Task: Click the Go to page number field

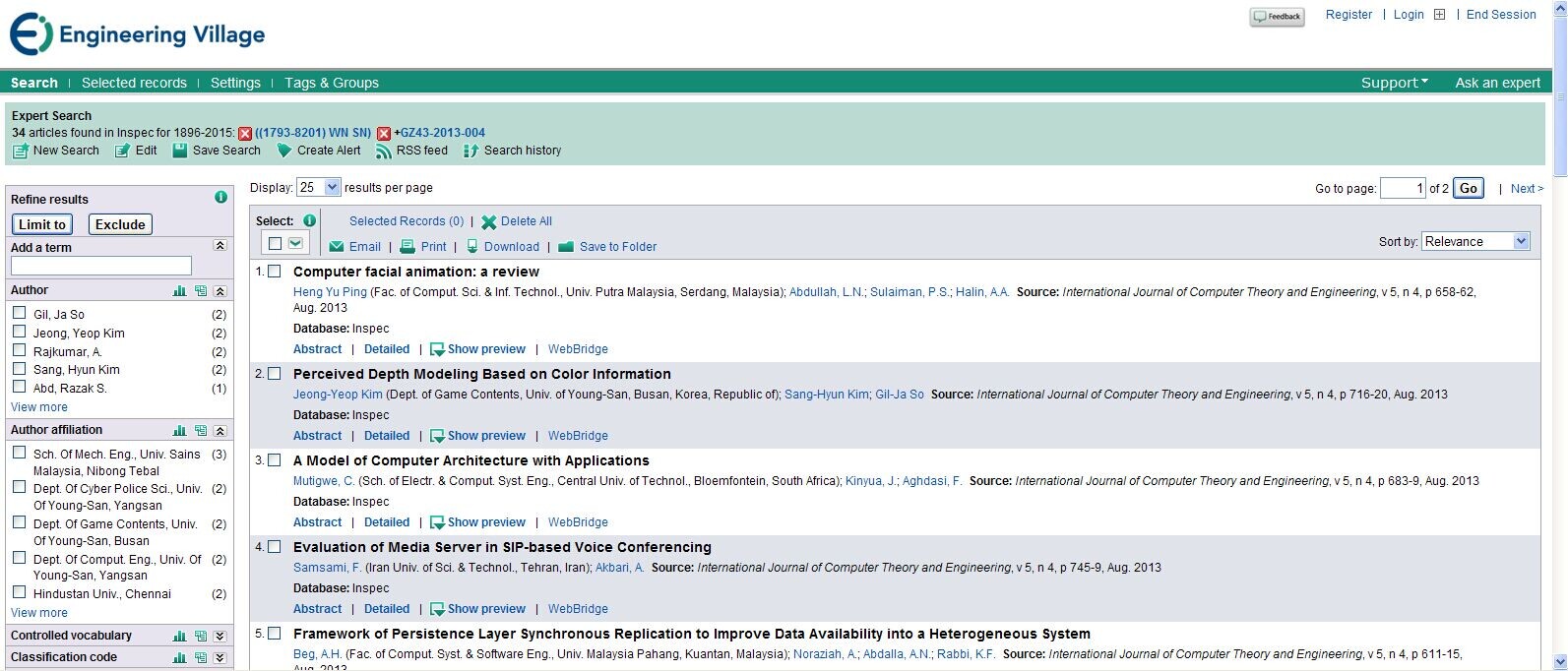Action: tap(1403, 188)
